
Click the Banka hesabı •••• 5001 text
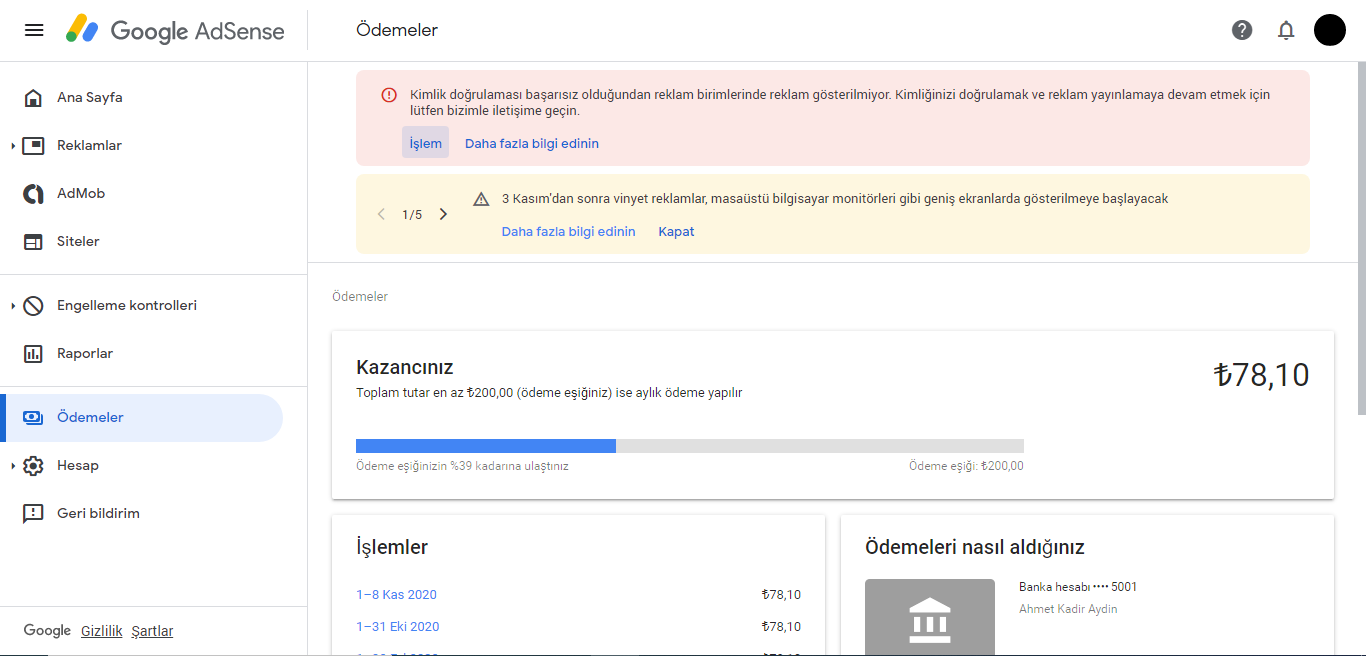[x=1078, y=587]
